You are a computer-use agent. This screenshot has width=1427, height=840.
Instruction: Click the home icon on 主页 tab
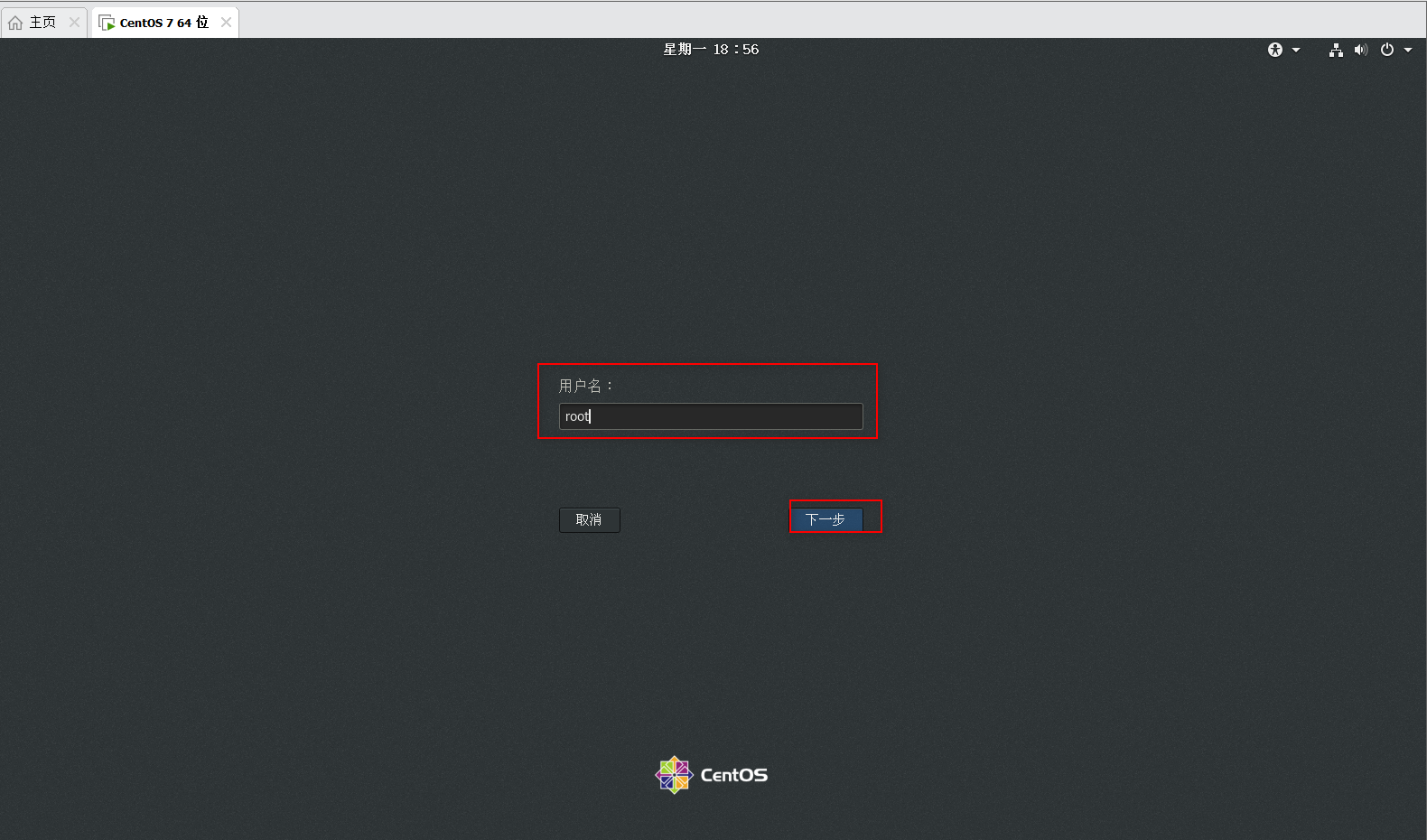(15, 23)
